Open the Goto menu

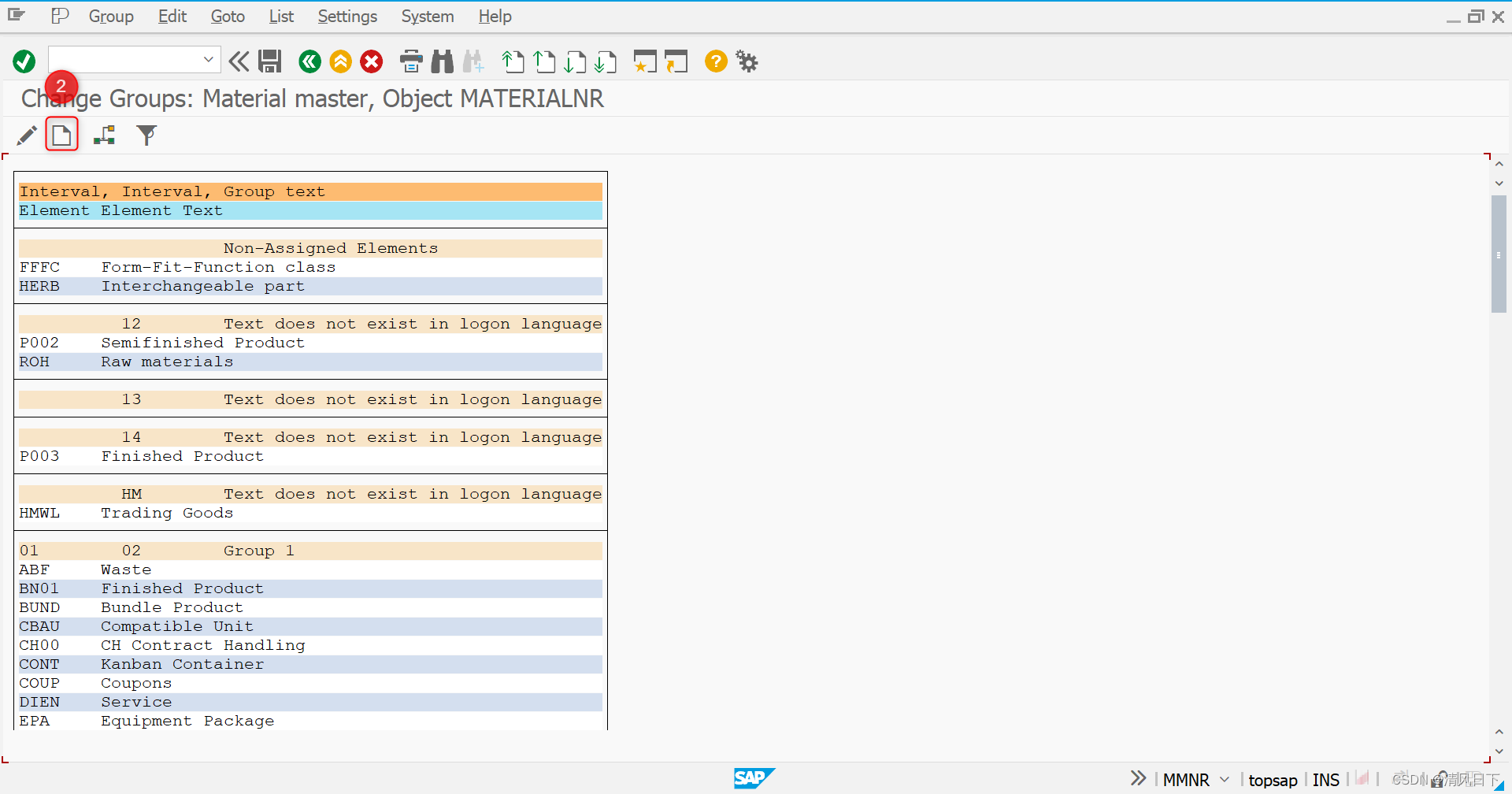(x=228, y=16)
